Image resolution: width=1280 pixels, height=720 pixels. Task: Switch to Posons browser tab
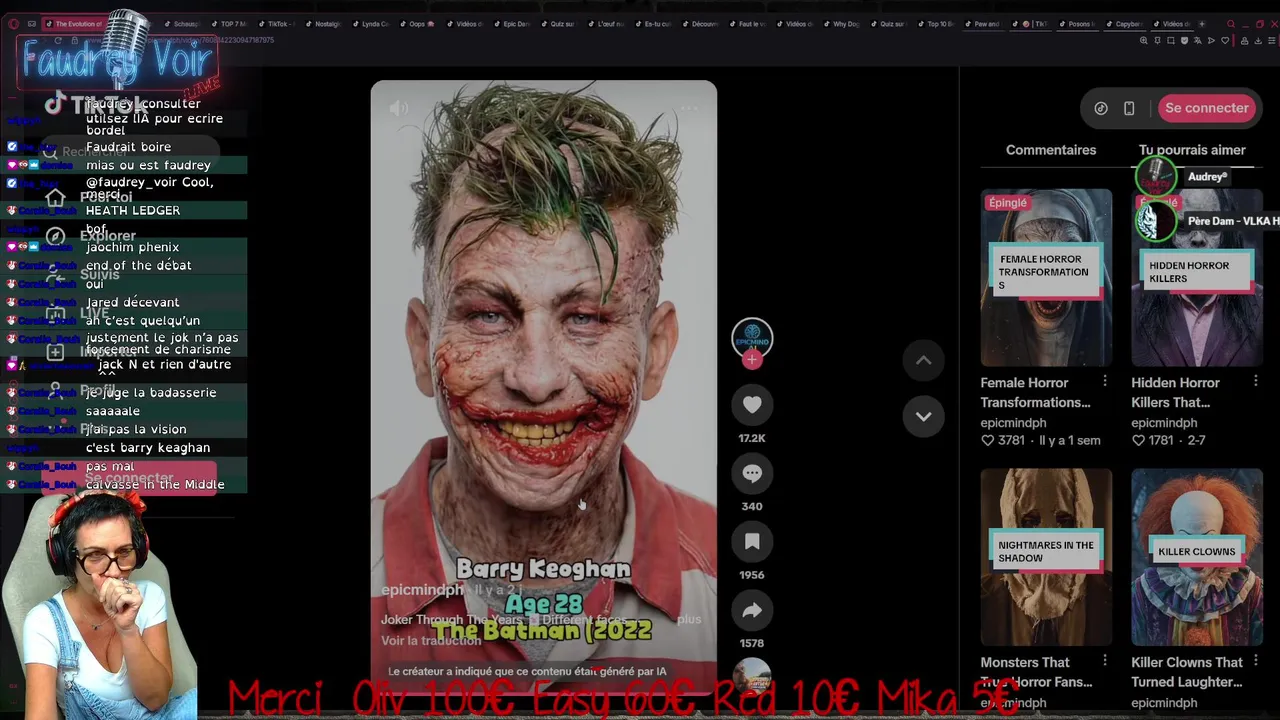pyautogui.click(x=1076, y=24)
